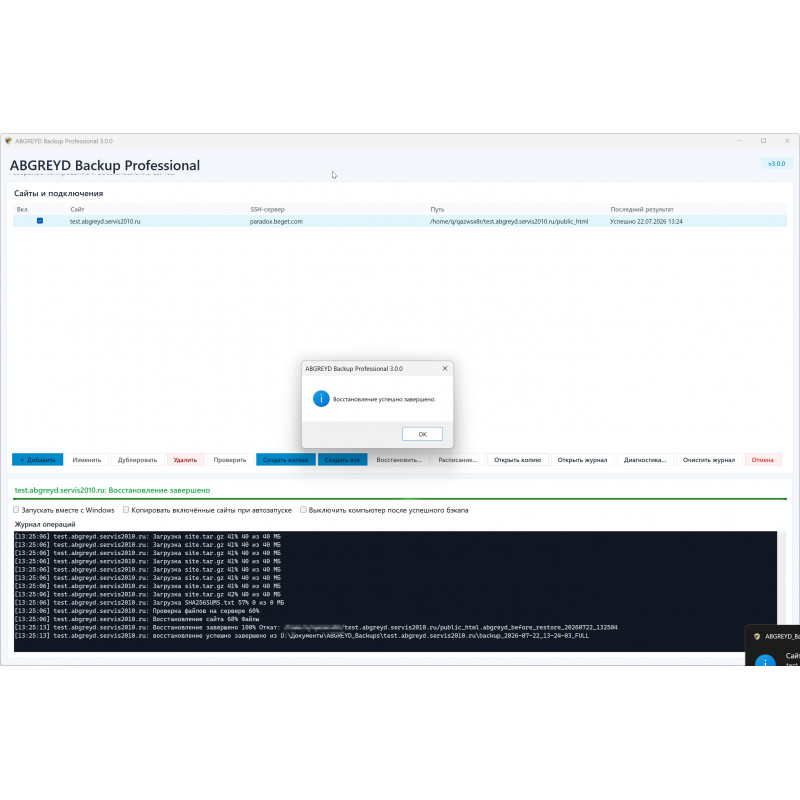
Task: Click the 'Очистить журнал' button
Action: click(709, 460)
